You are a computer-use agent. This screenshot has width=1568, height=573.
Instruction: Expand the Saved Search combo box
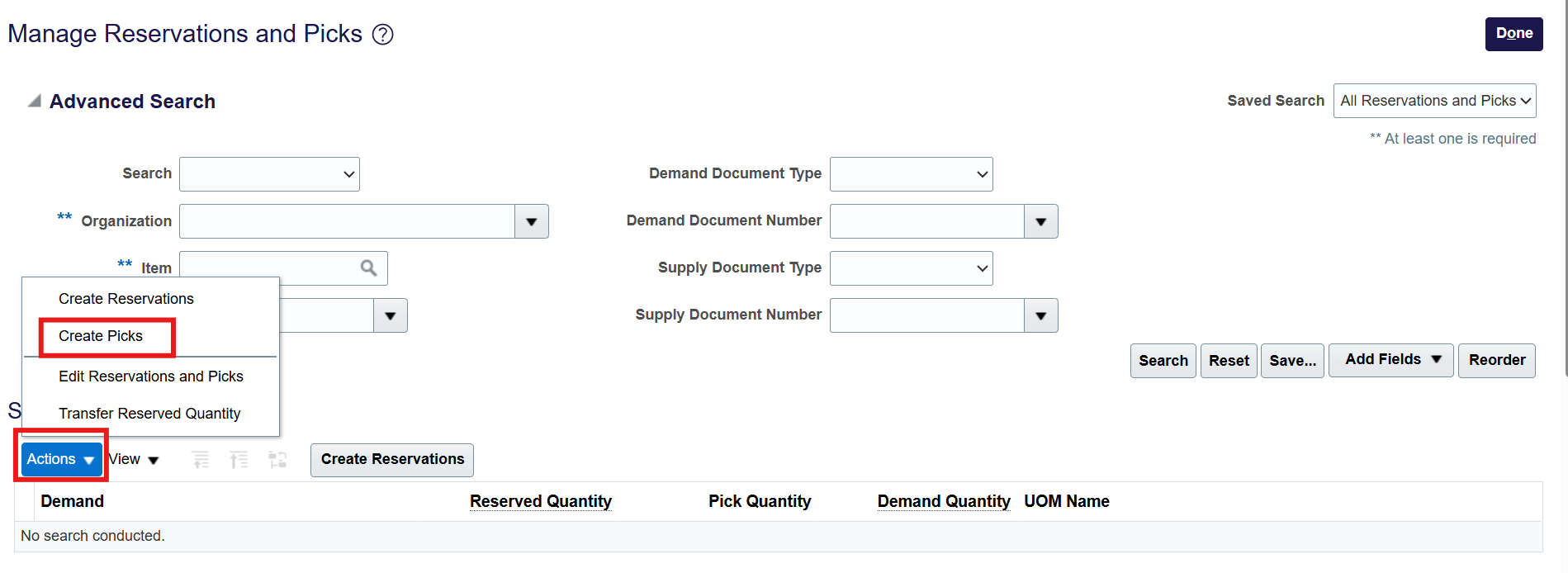point(1434,101)
